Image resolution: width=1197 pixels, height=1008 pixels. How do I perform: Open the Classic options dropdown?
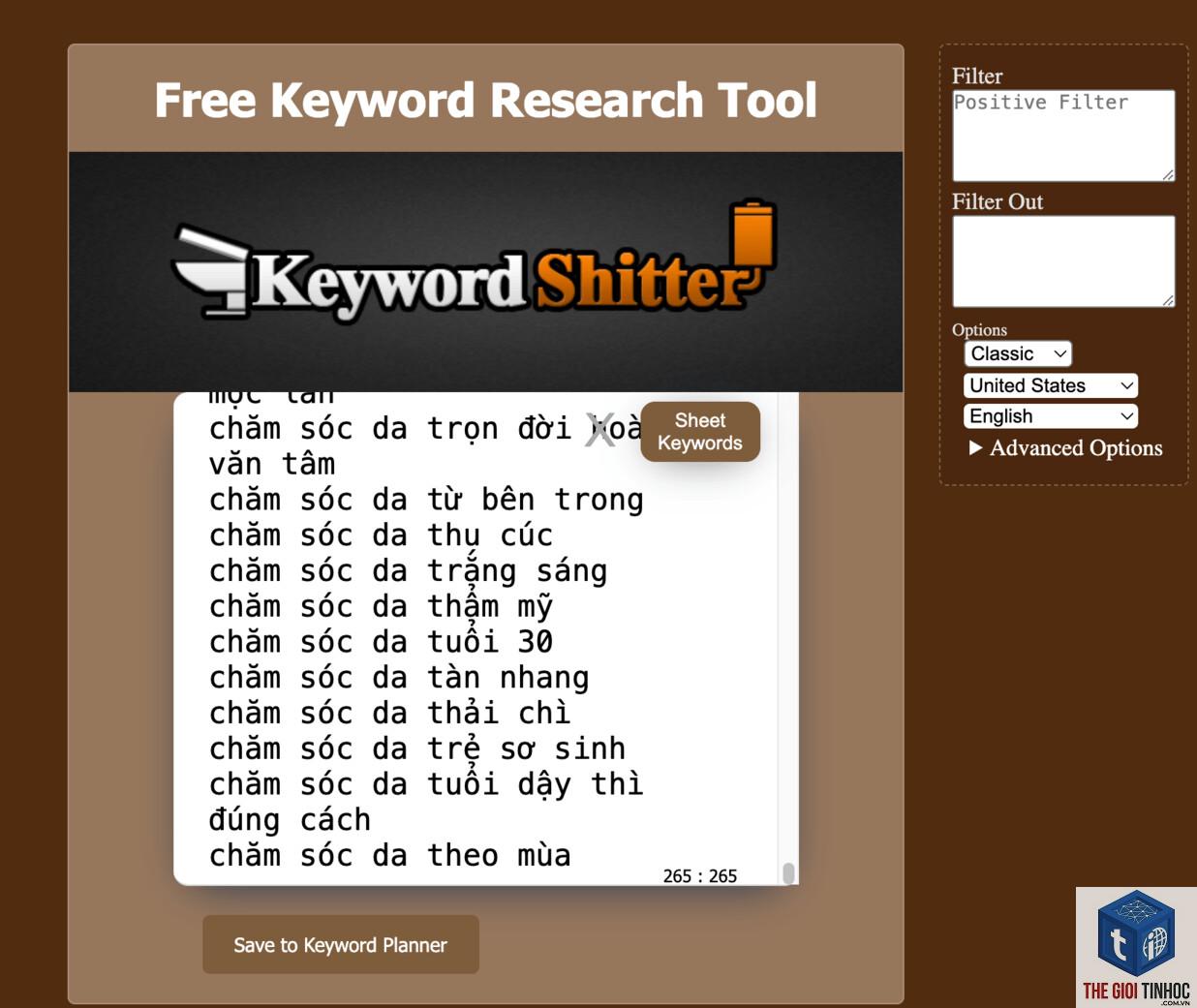1018,354
